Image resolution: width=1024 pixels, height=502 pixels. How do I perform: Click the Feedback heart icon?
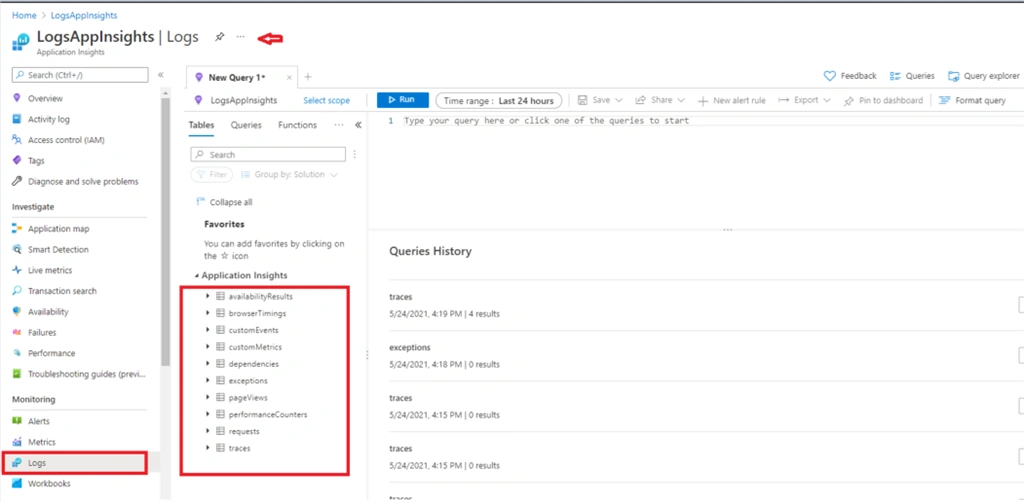point(829,76)
